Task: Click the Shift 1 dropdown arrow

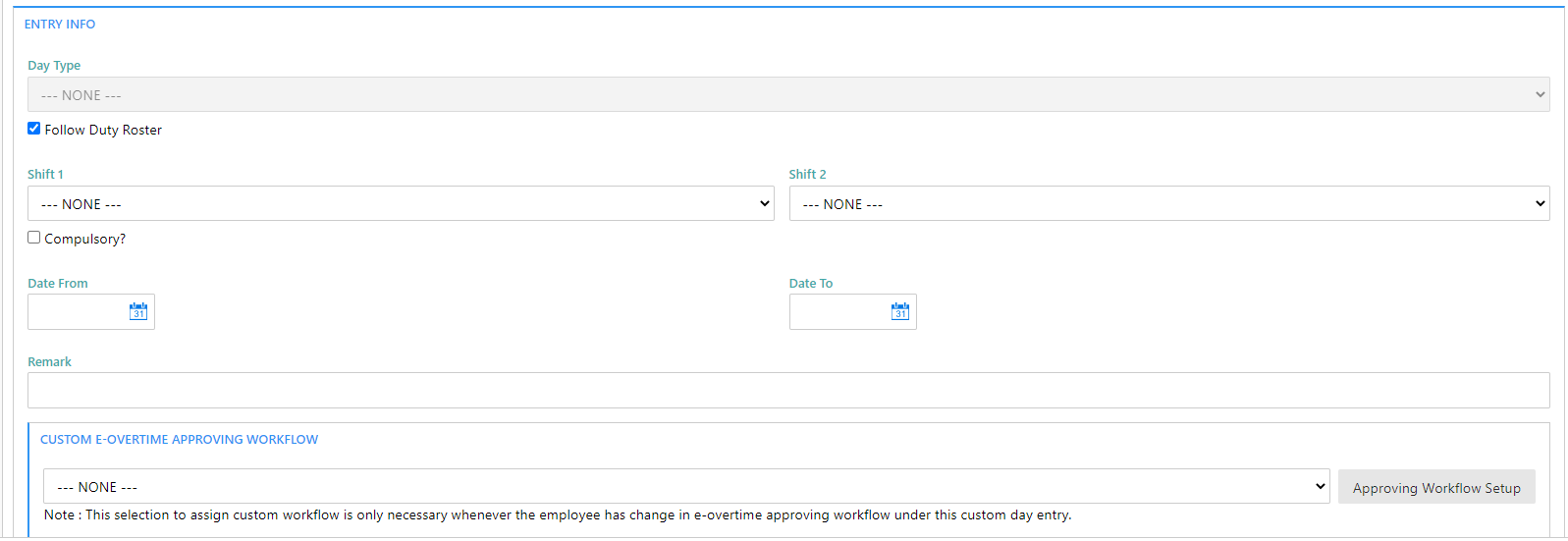Action: click(x=765, y=203)
